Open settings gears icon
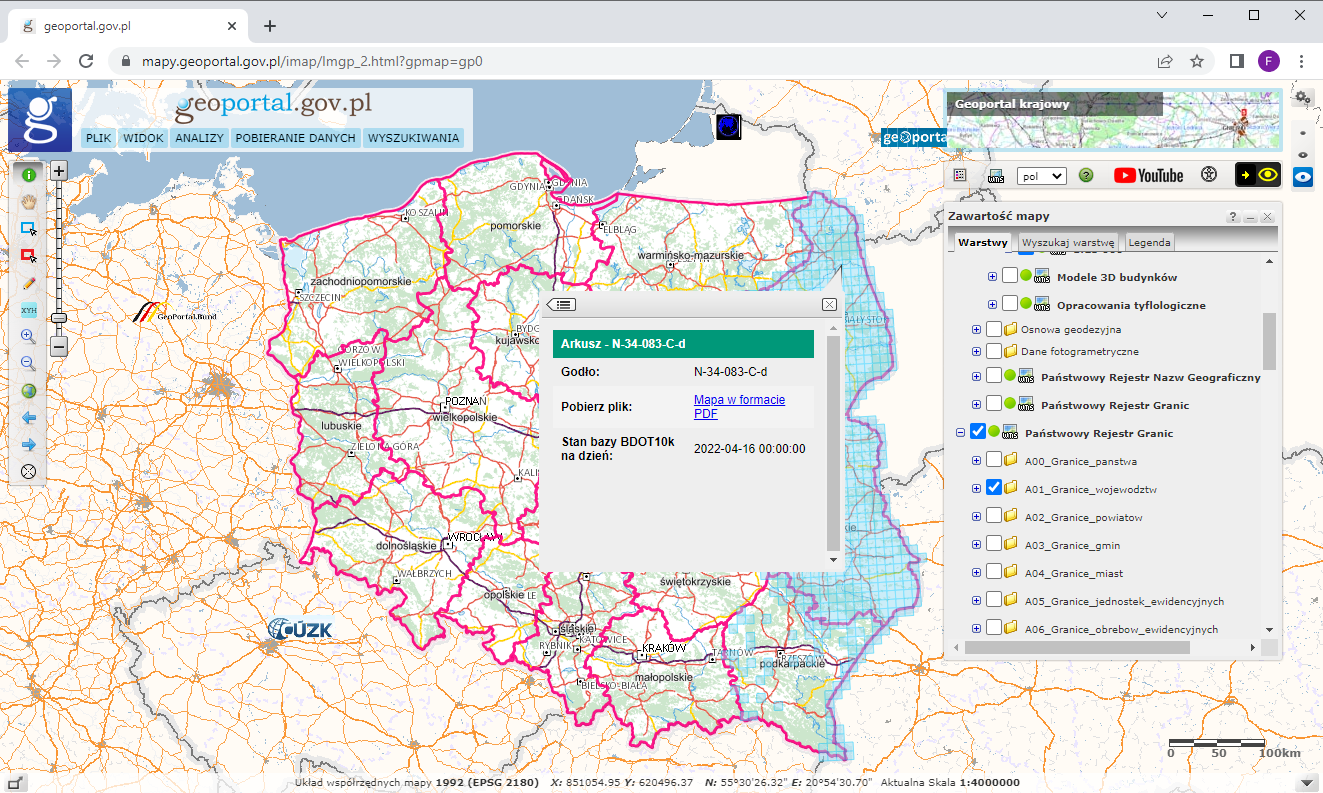Viewport: 1323px width, 793px height. coord(1302,97)
